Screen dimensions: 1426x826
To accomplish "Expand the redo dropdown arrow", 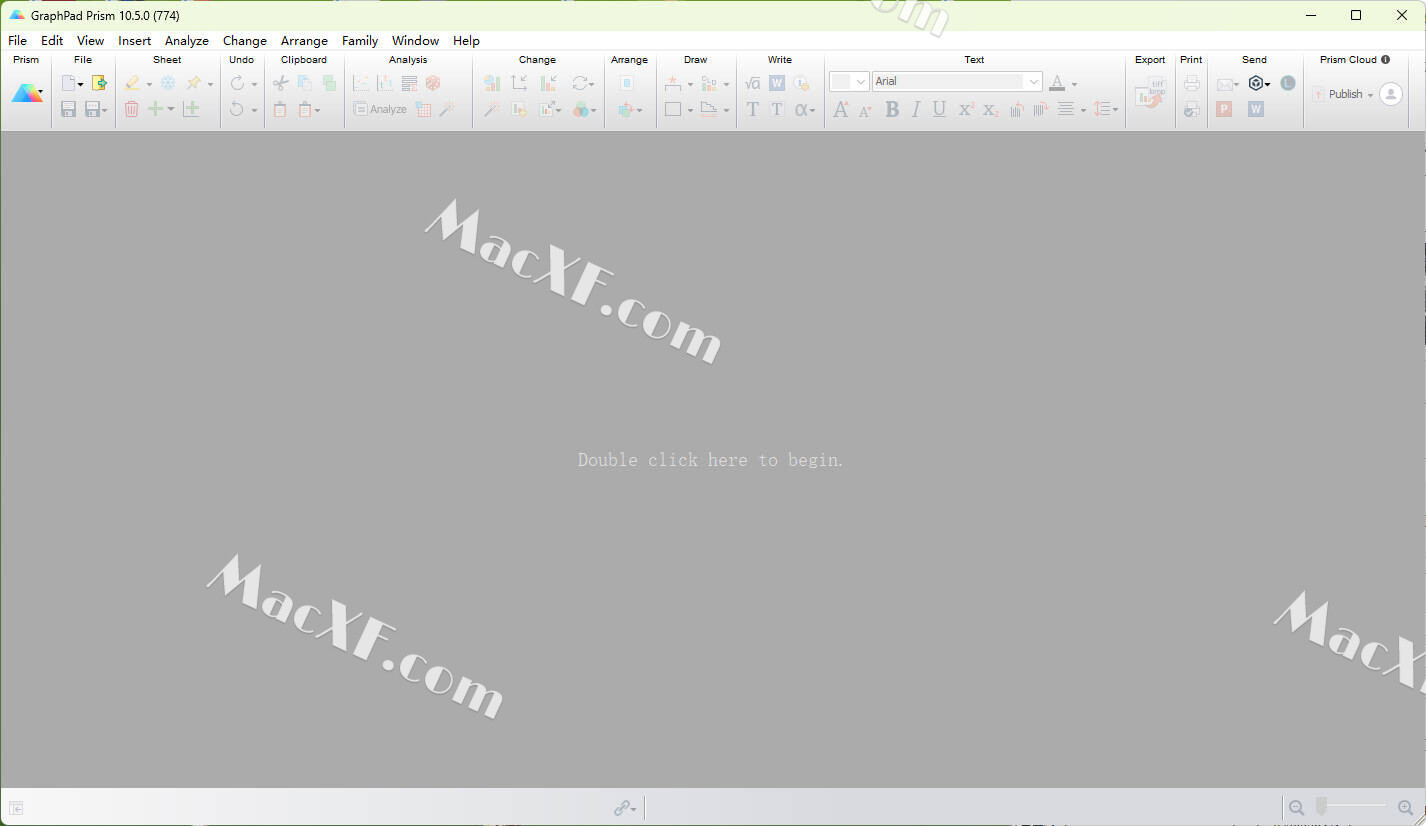I will (x=254, y=85).
